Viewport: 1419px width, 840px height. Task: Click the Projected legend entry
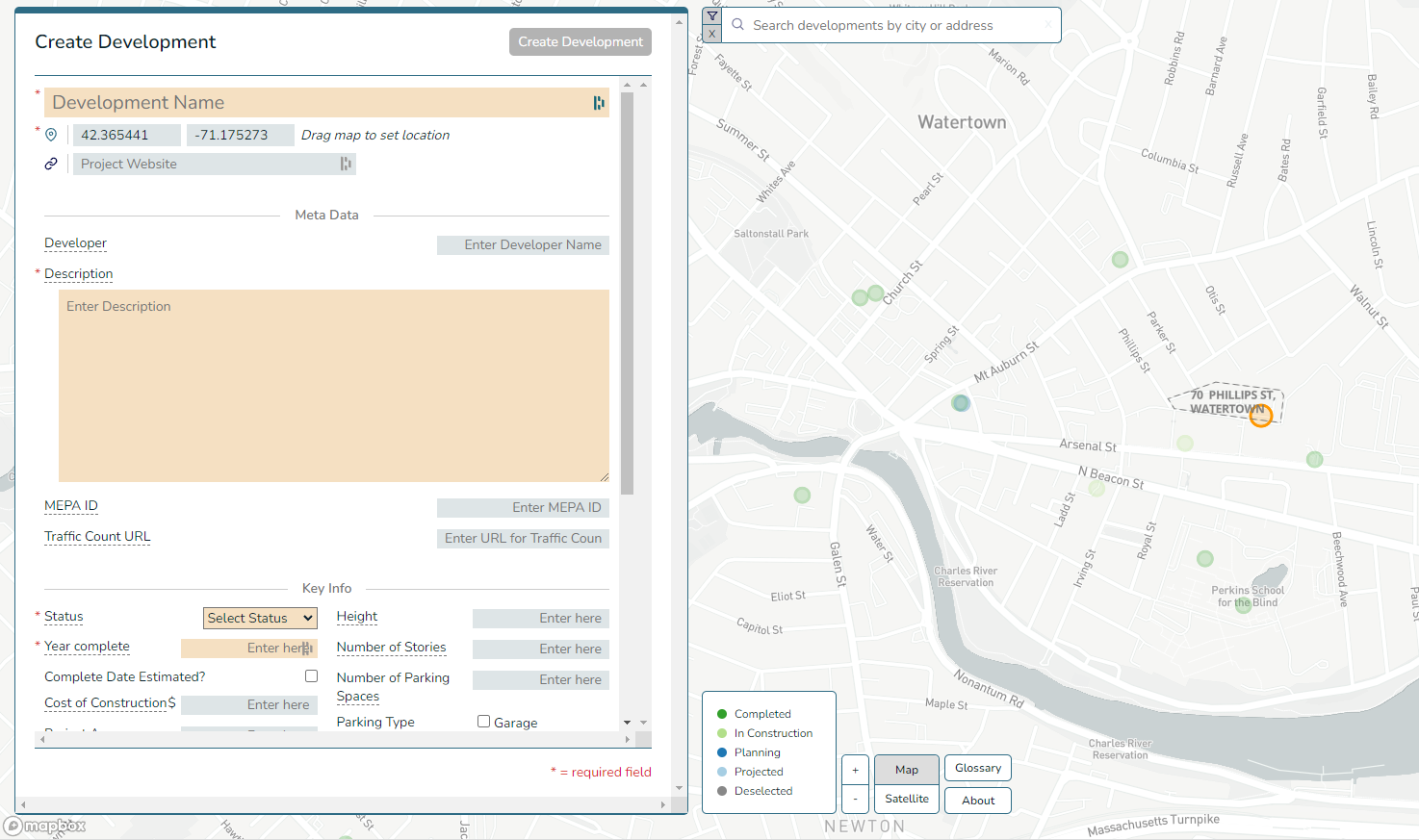[750, 772]
